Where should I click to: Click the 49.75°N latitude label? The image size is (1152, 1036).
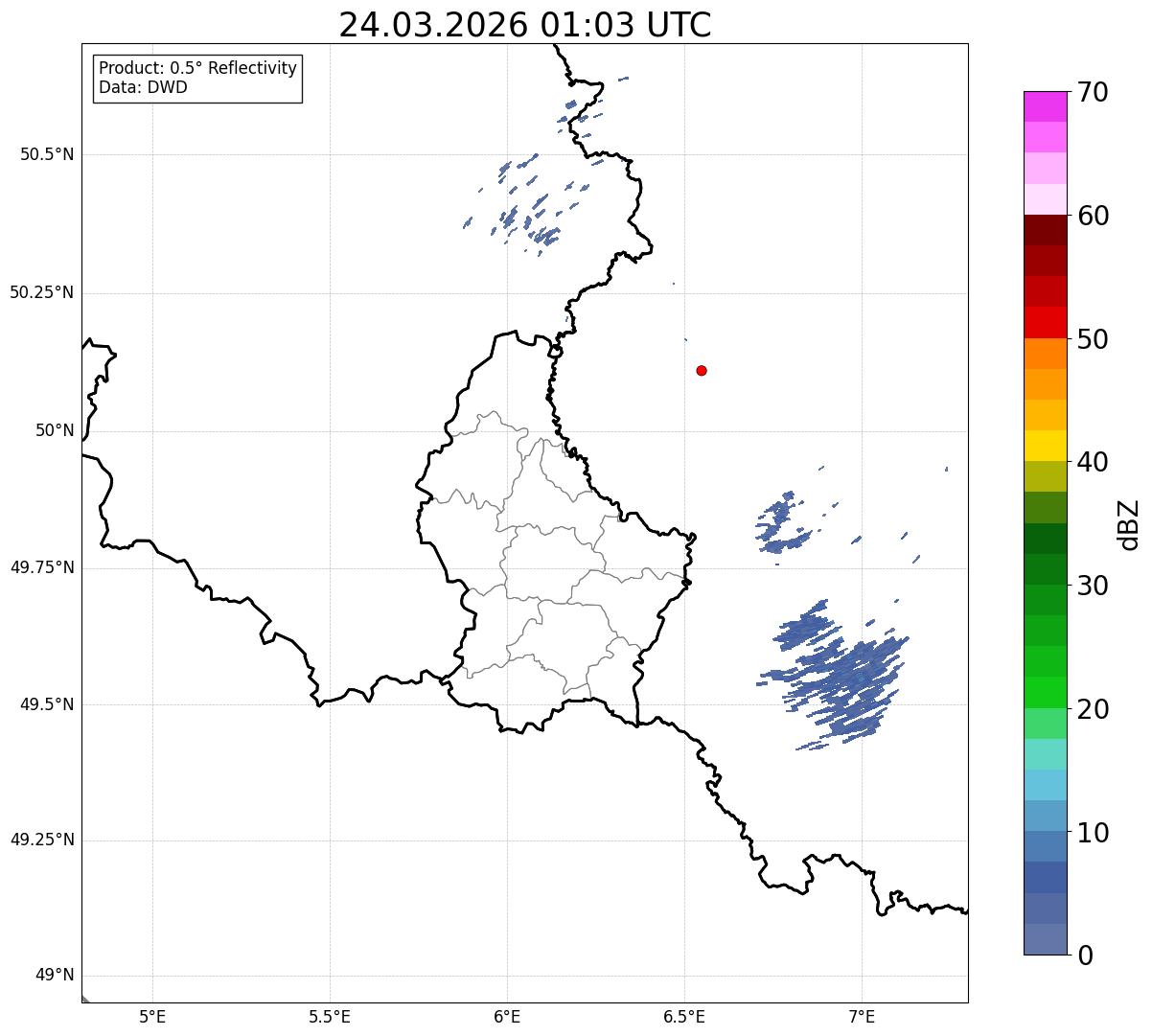coord(41,567)
